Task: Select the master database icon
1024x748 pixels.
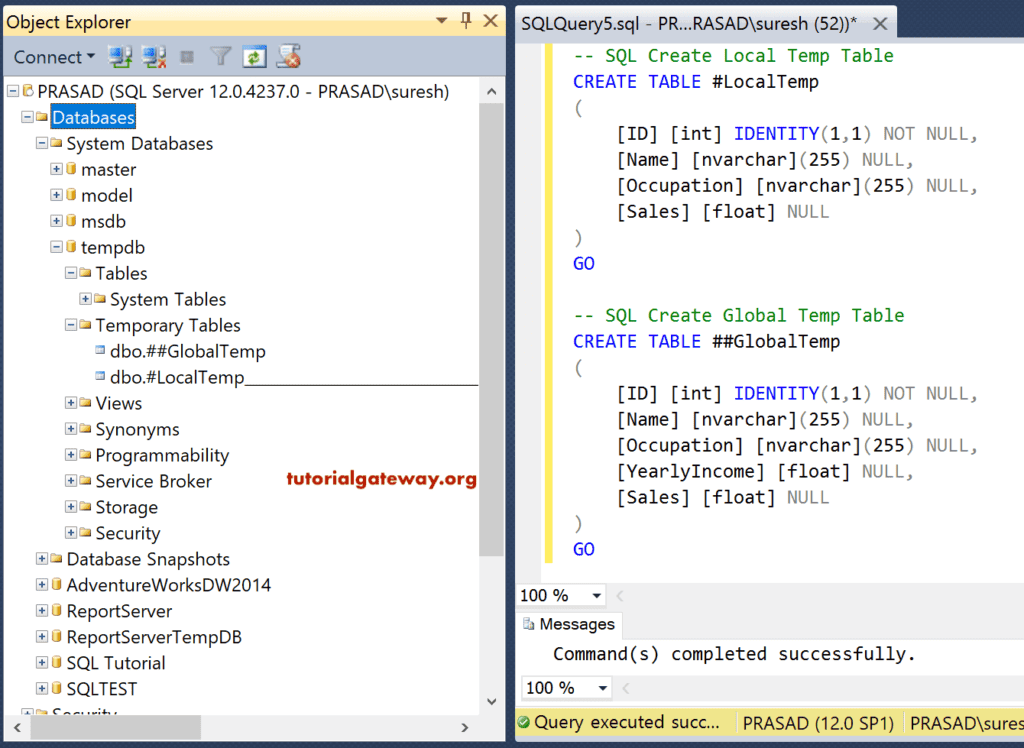Action: click(71, 169)
